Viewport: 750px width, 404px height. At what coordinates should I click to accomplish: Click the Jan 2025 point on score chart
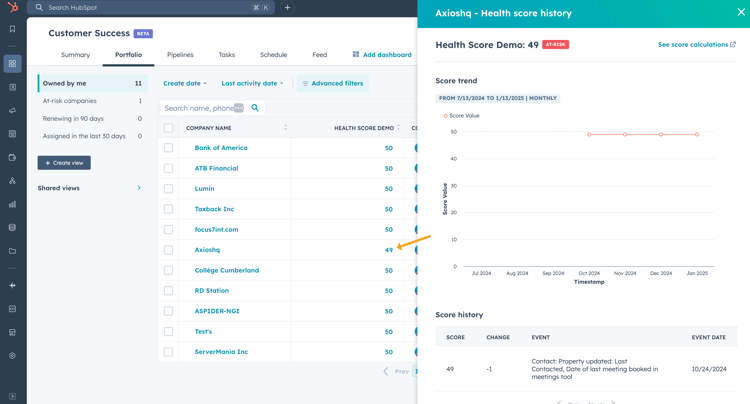pos(697,135)
